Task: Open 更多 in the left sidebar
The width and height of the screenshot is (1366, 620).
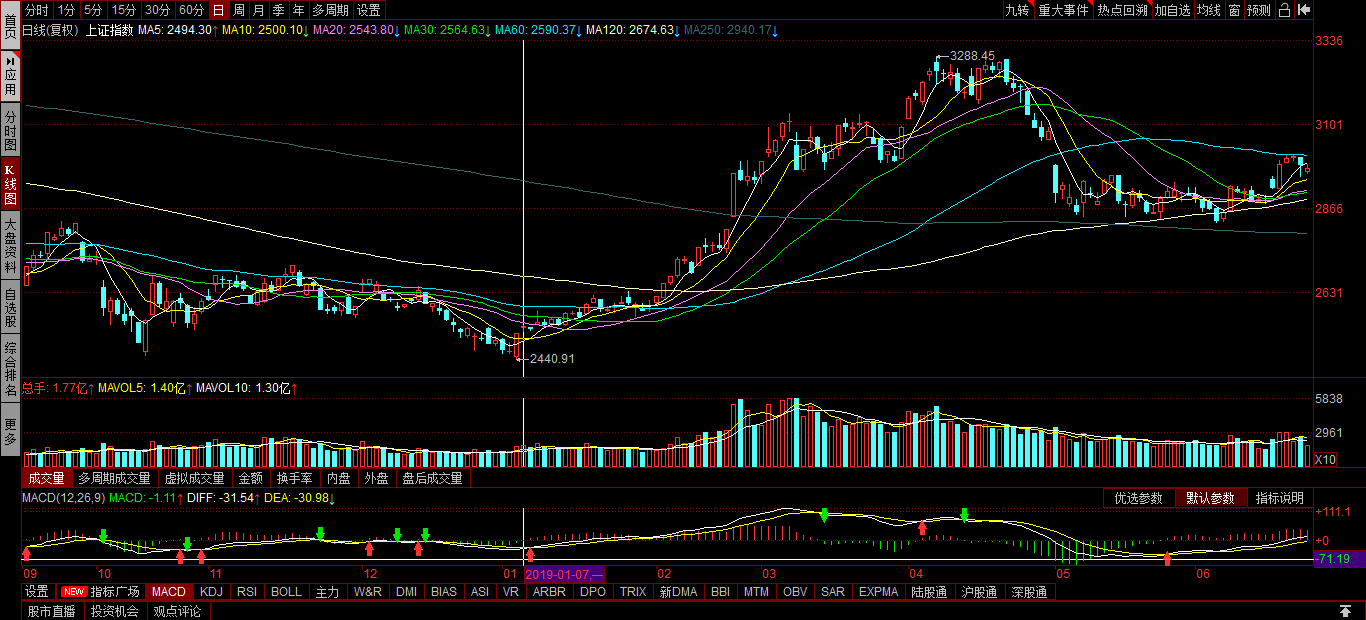Action: point(9,431)
